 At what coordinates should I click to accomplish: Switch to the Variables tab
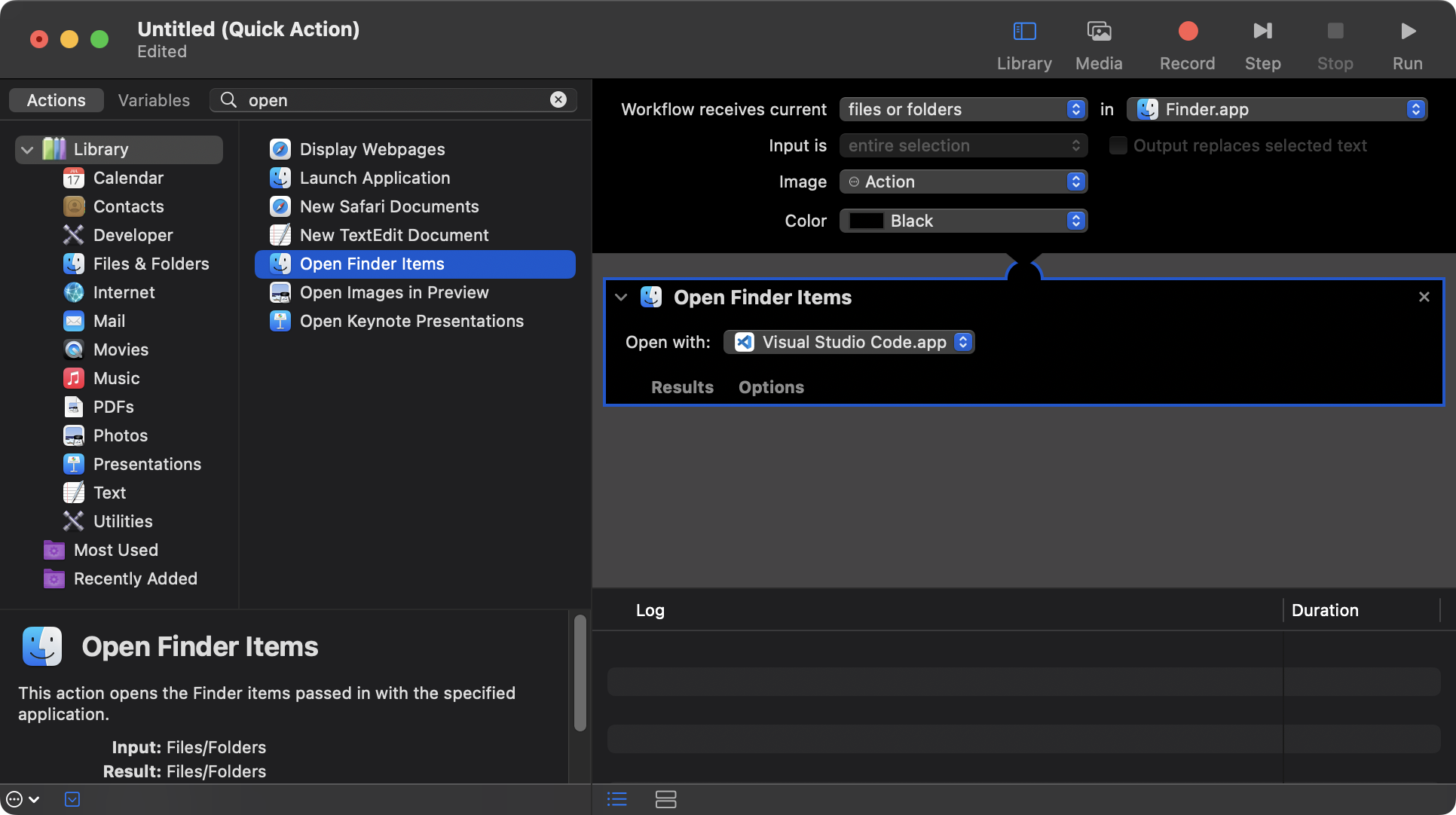153,99
